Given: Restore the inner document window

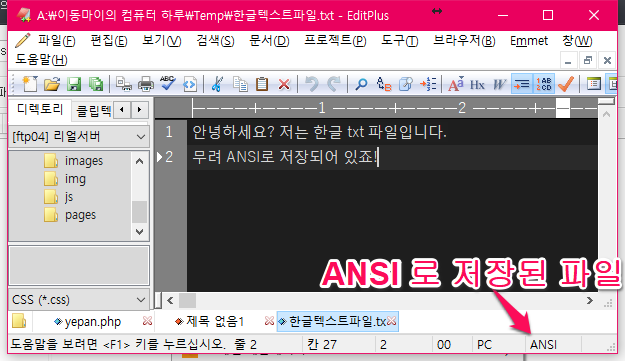Looking at the screenshot, I should point(588,61).
